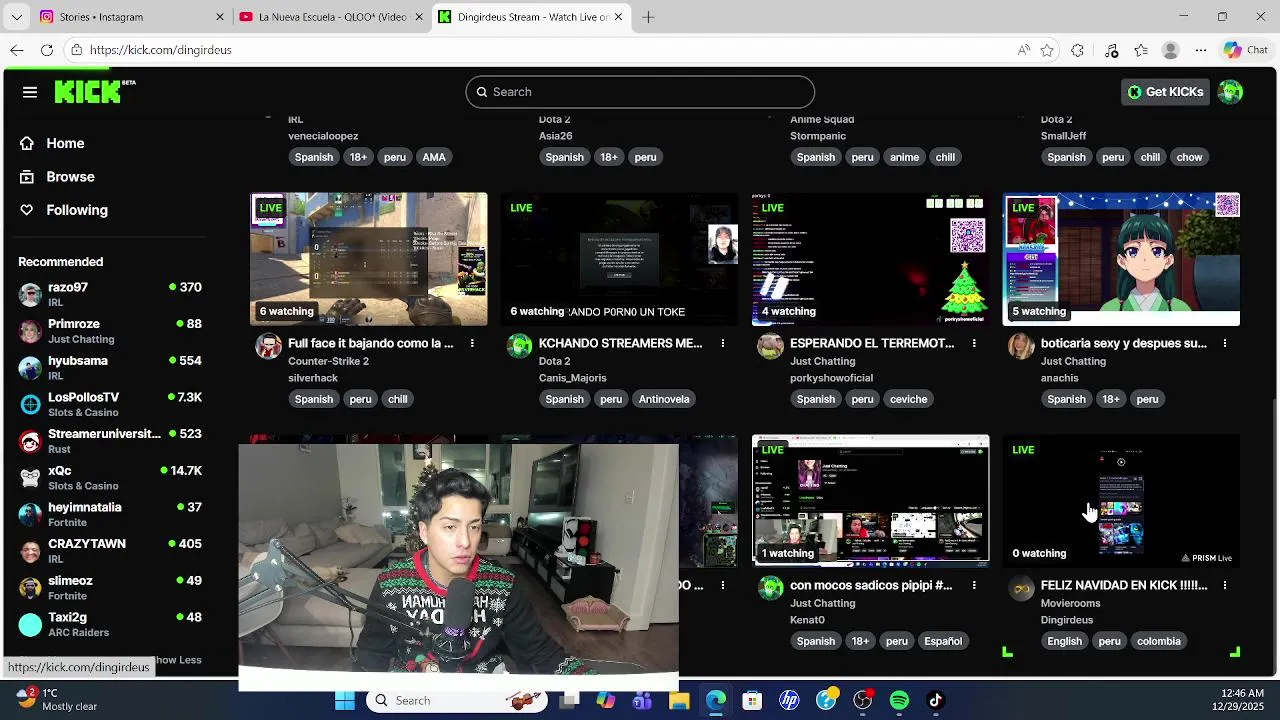Open Edge Settings and more ellipsis

point(1201,50)
